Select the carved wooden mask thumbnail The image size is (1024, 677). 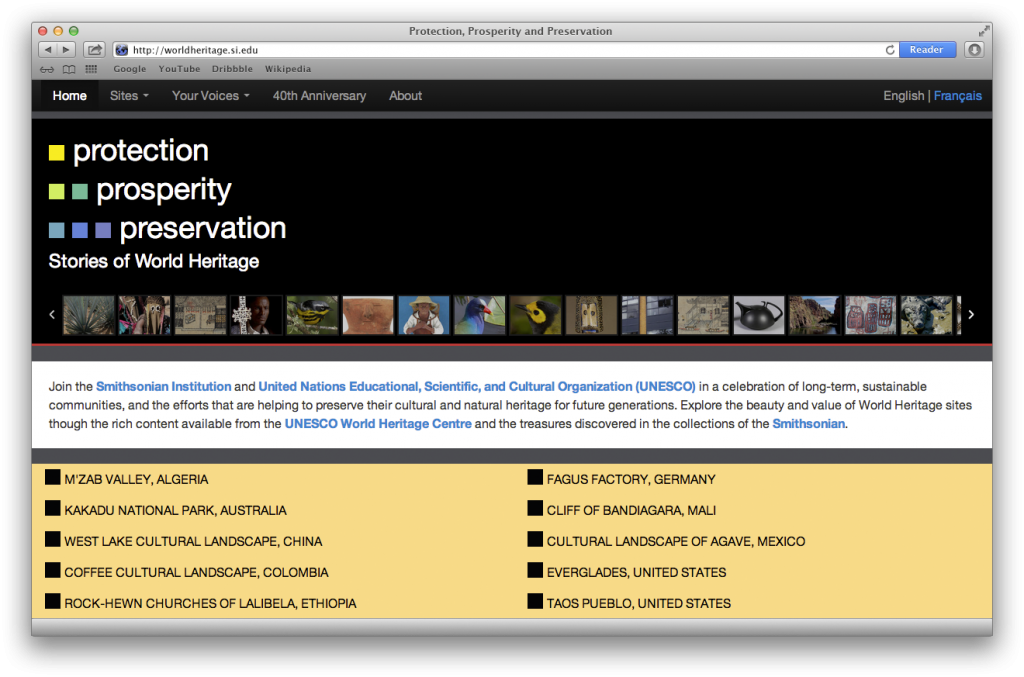592,315
